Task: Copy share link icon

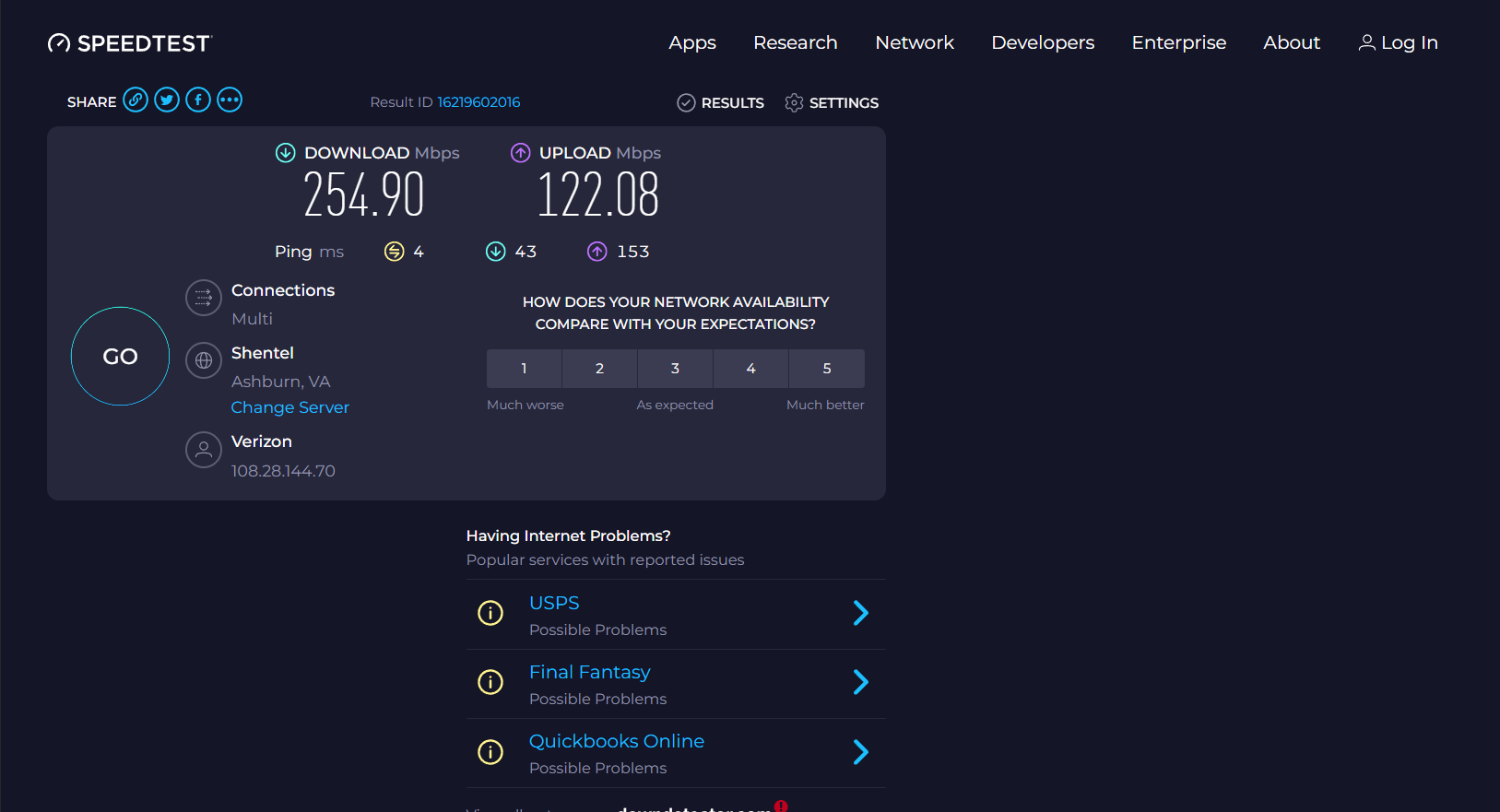Action: click(136, 100)
